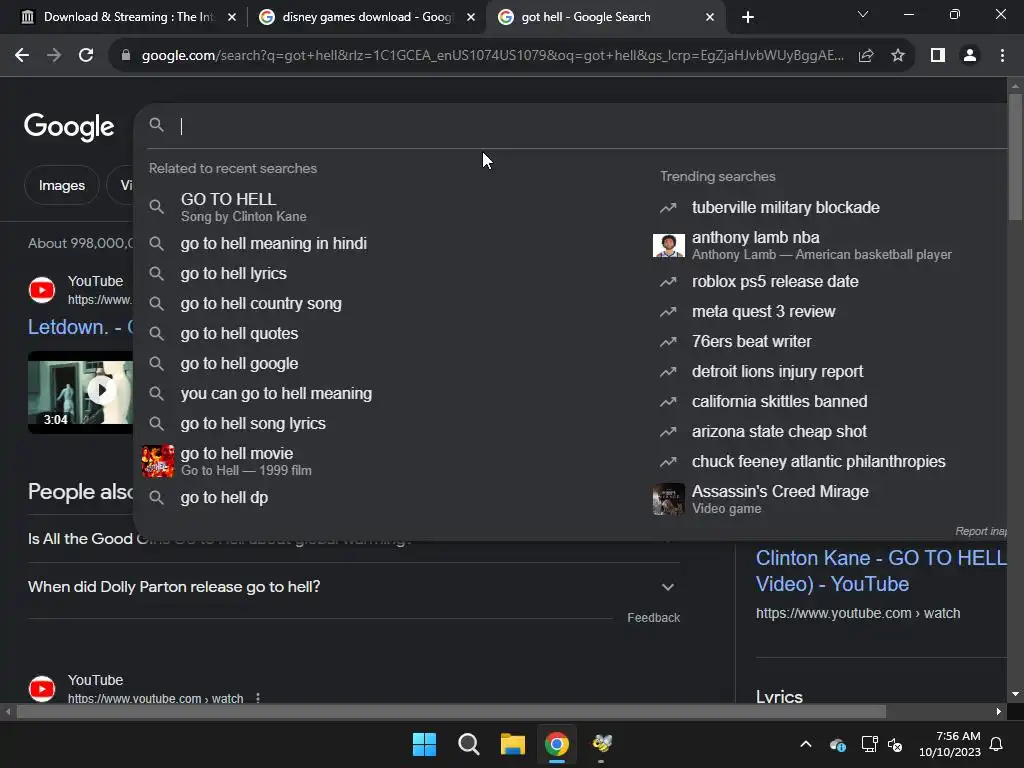Image resolution: width=1024 pixels, height=768 pixels.
Task: Select go to hell dp suggestion
Action: point(385,498)
